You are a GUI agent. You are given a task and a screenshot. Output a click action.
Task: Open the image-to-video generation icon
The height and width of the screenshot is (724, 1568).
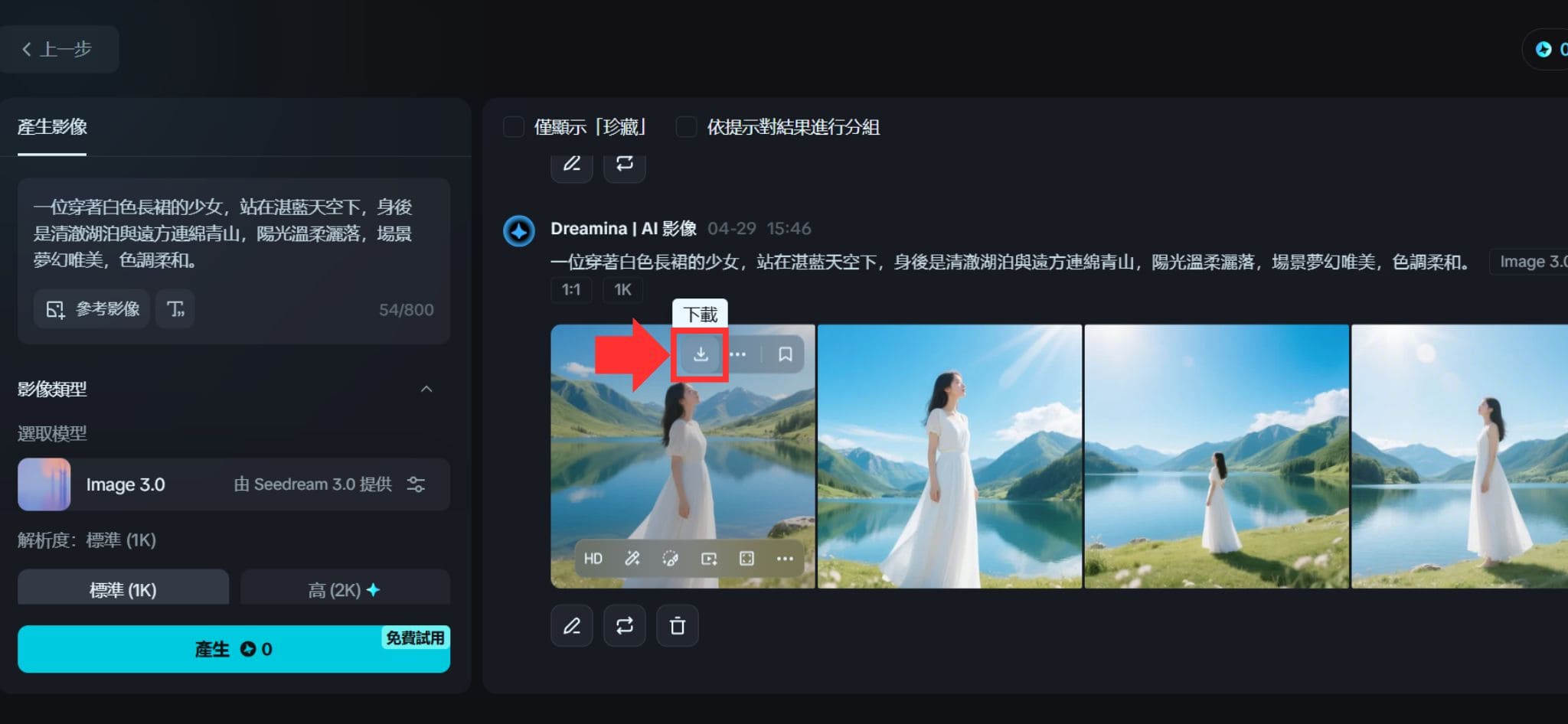pyautogui.click(x=709, y=558)
